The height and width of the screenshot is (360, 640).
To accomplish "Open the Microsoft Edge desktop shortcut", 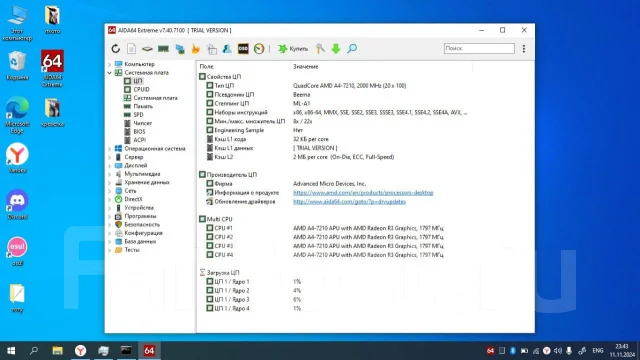I will click(17, 115).
